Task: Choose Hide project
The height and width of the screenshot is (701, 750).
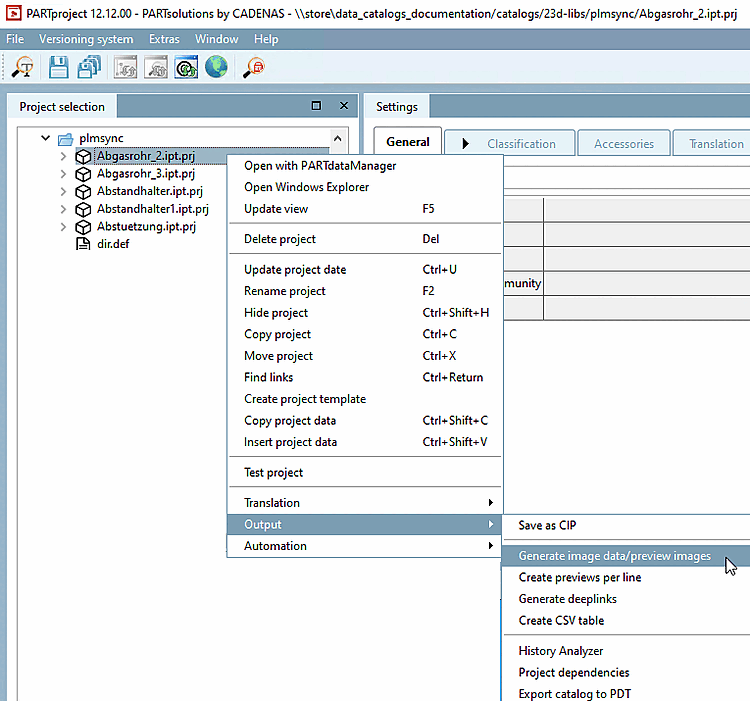Action: [x=364, y=312]
